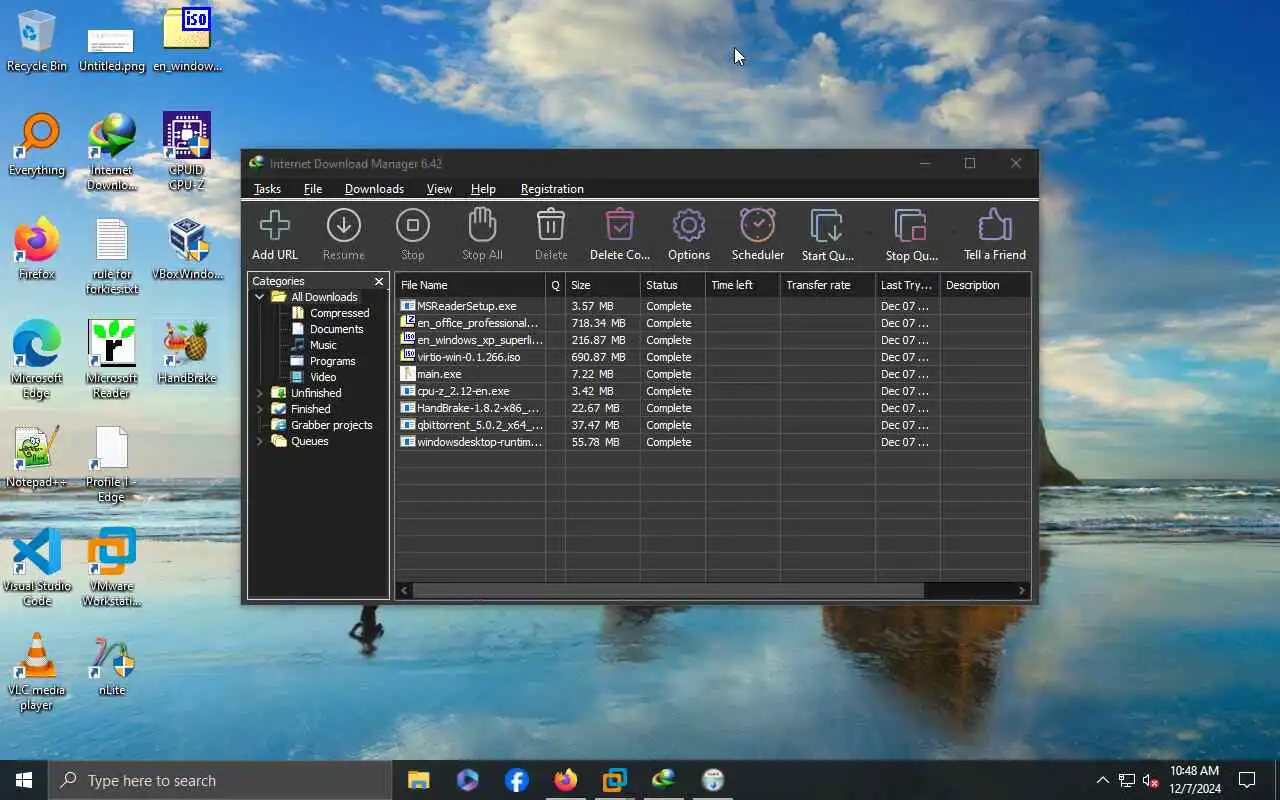The width and height of the screenshot is (1280, 800).
Task: Sort by Transfer rate column header
Action: [x=828, y=285]
